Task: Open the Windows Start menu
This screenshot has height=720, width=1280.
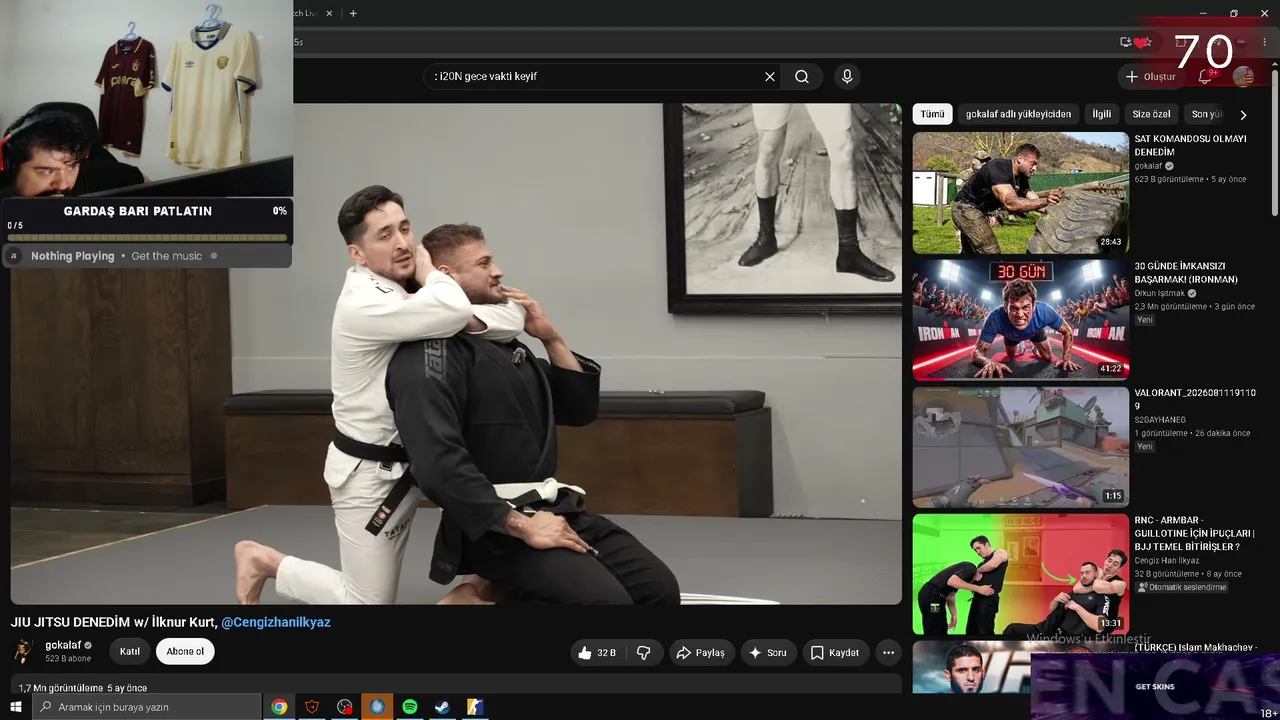Action: pos(16,707)
